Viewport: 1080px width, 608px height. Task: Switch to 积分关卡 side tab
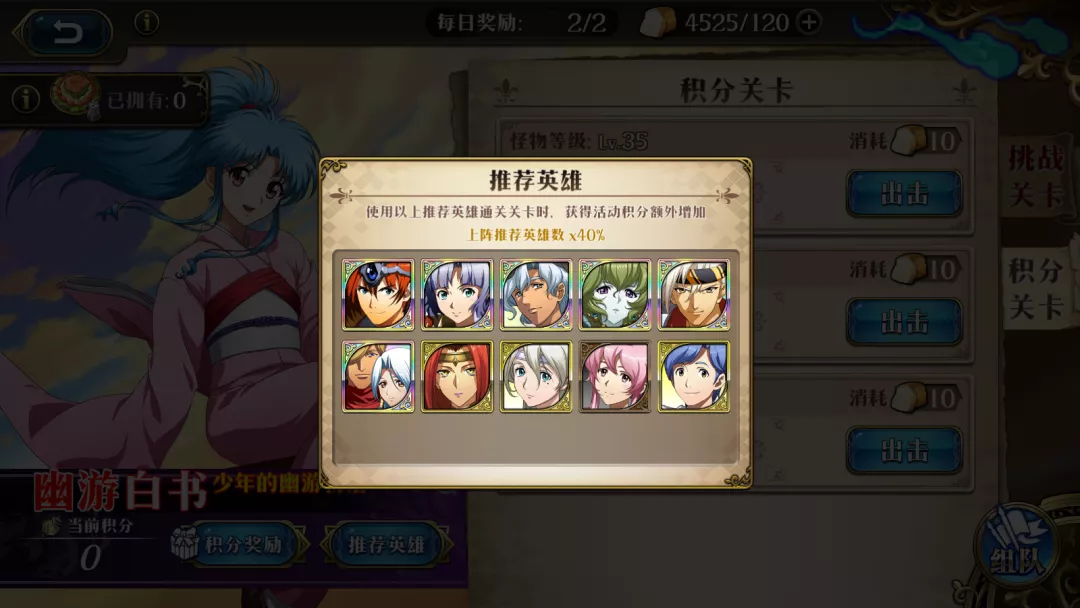(1036, 289)
